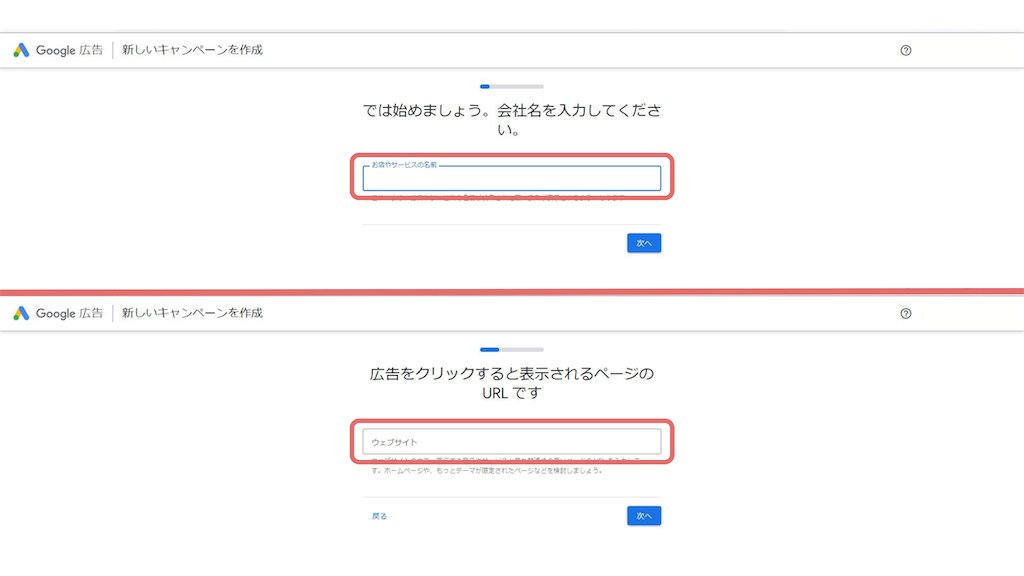Open the help icon in the upper panel header
The height and width of the screenshot is (576, 1024).
(906, 50)
